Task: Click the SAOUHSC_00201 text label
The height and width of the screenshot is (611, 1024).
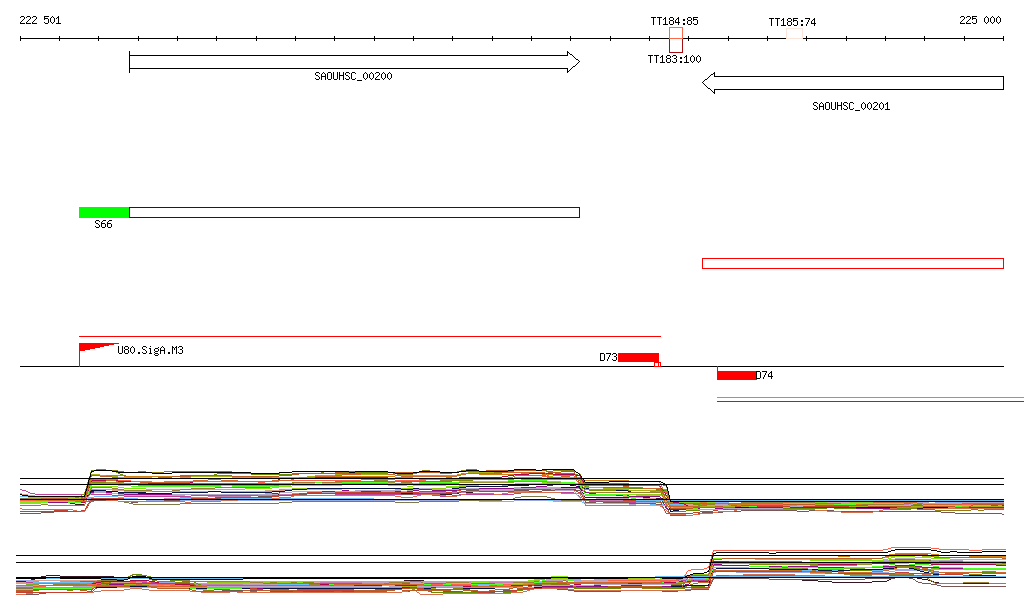Action: coord(851,105)
